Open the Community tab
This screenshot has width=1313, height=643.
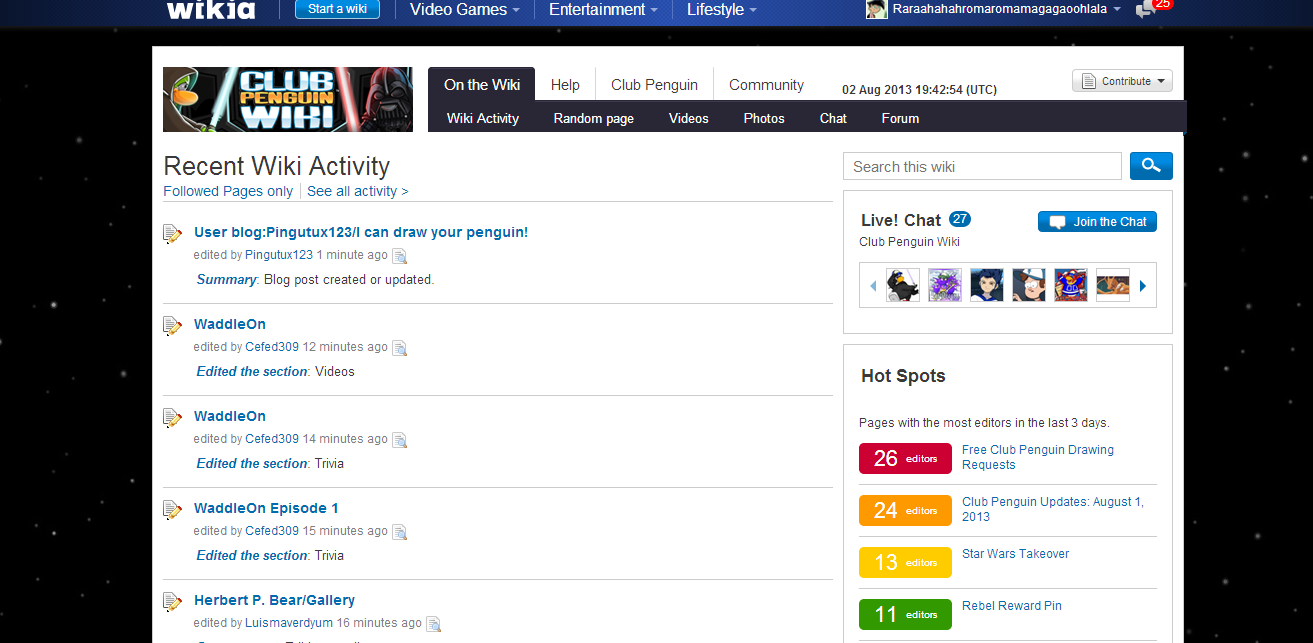pyautogui.click(x=766, y=85)
